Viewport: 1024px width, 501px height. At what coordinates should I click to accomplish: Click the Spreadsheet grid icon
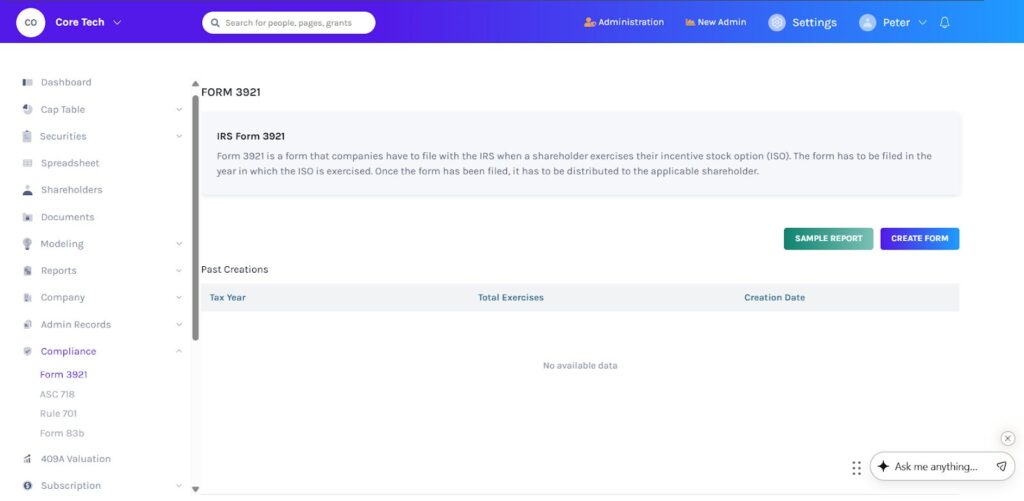tap(27, 163)
